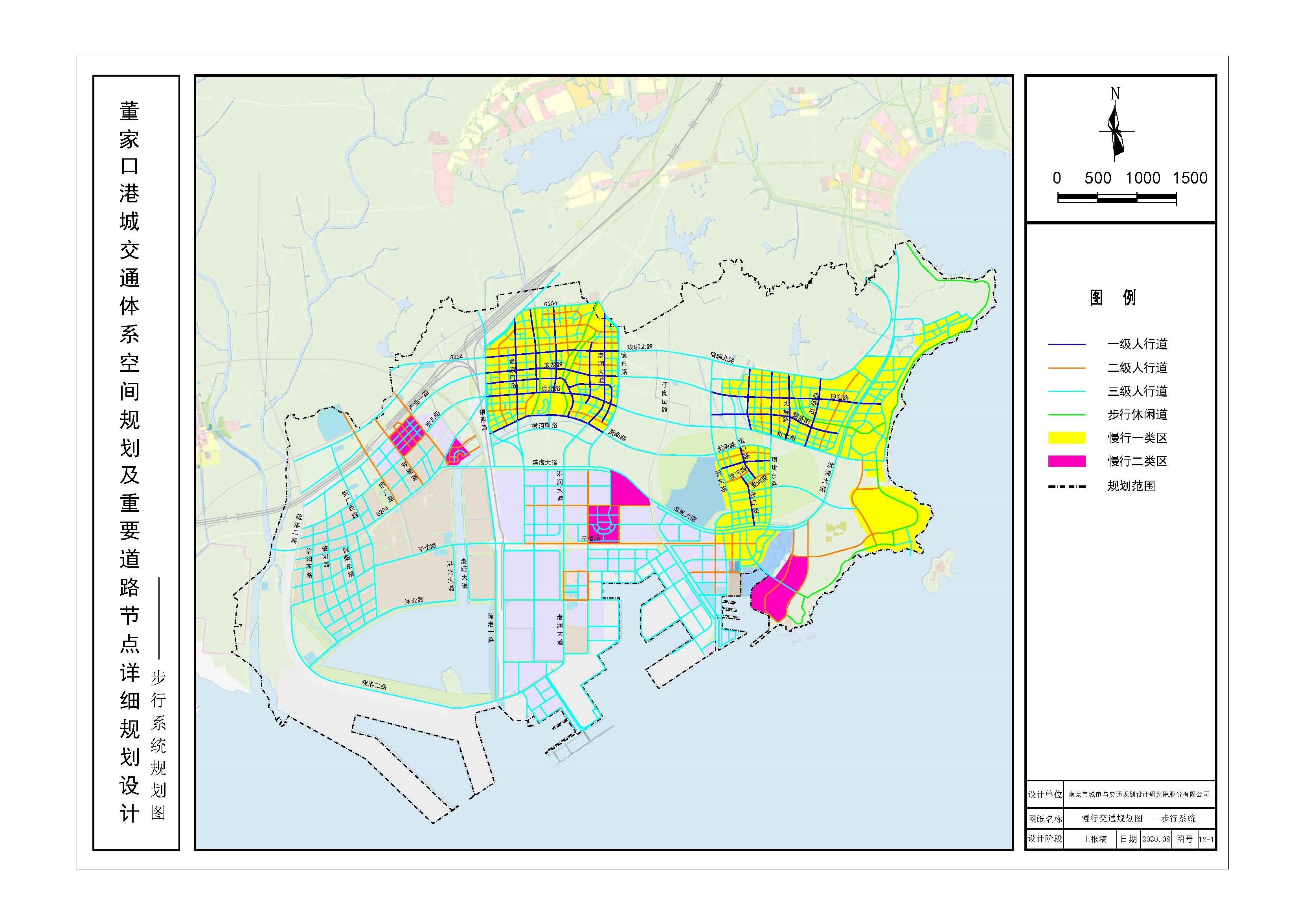1307x924 pixels.
Task: Click the 琅琊东路 road label
Action: tap(774, 471)
